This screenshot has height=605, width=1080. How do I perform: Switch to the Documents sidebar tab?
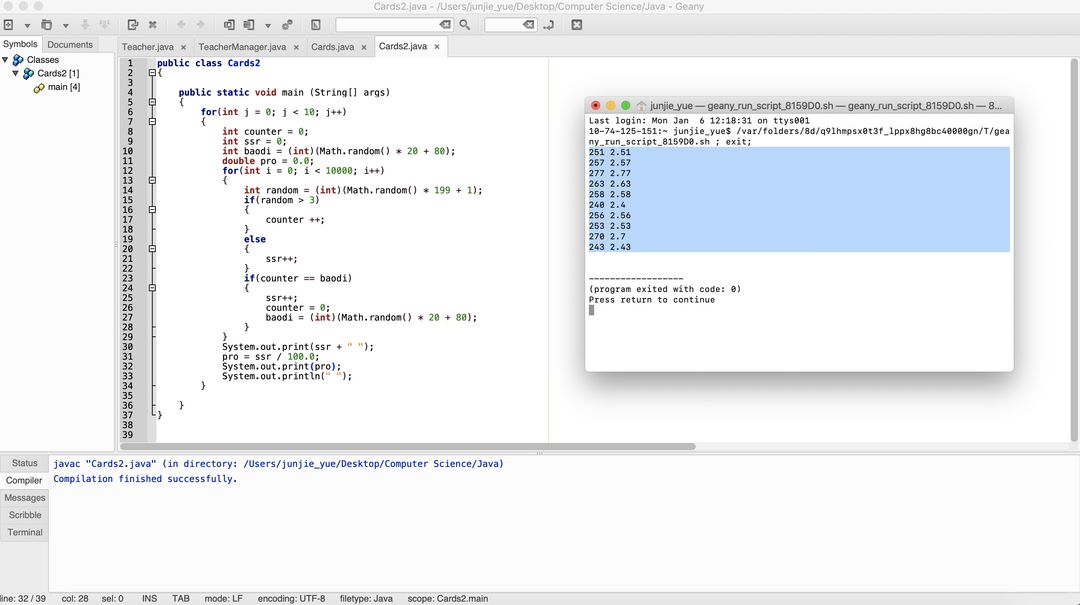(x=70, y=44)
